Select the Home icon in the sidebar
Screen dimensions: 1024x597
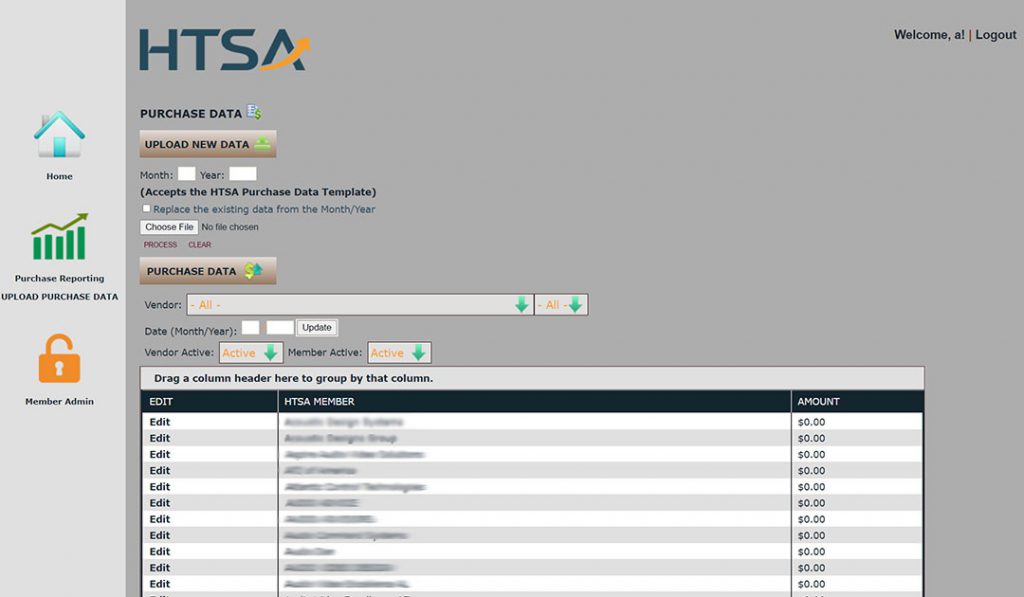59,137
